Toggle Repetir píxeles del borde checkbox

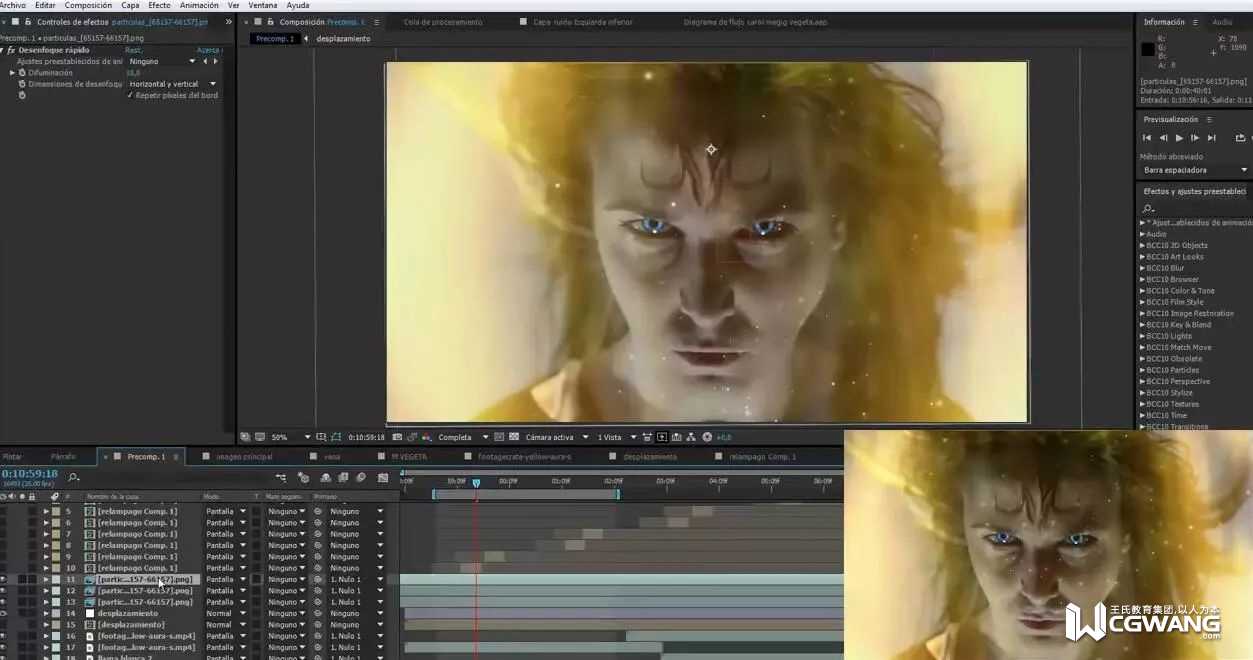[130, 95]
